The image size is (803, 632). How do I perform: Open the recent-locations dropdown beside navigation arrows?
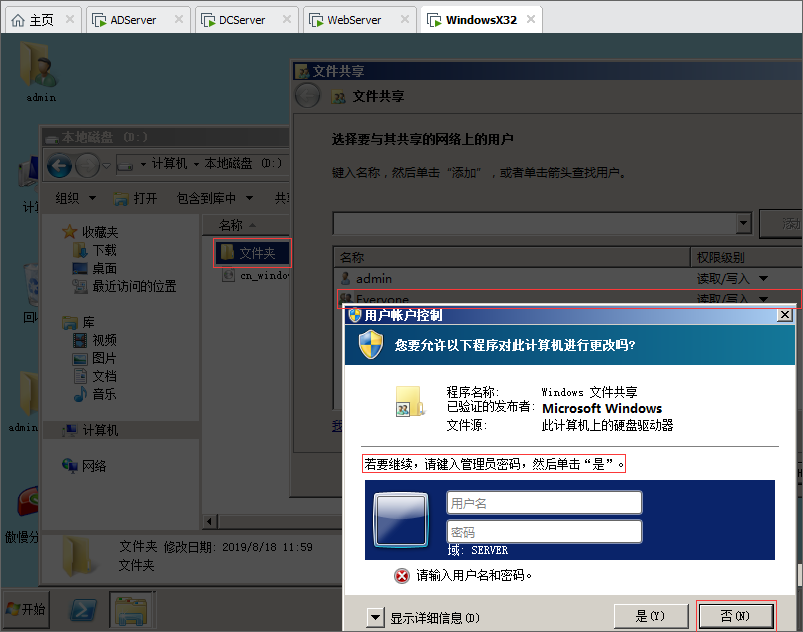pos(107,166)
